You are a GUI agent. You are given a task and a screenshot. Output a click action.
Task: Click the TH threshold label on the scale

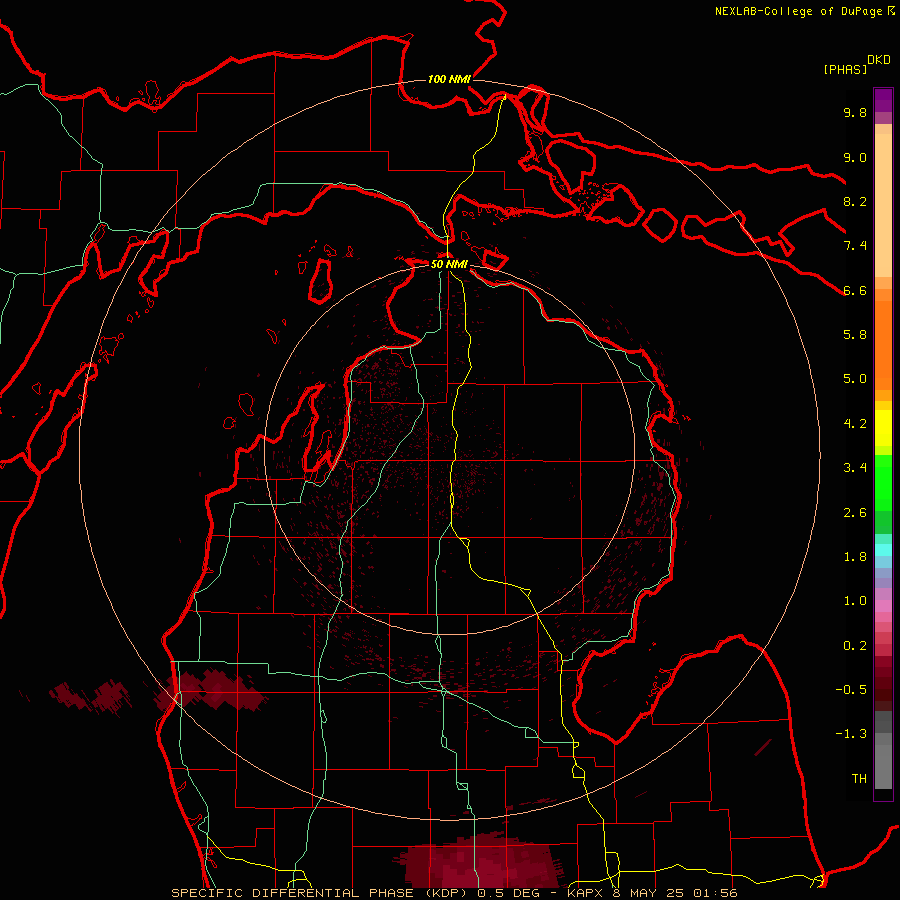pos(859,779)
